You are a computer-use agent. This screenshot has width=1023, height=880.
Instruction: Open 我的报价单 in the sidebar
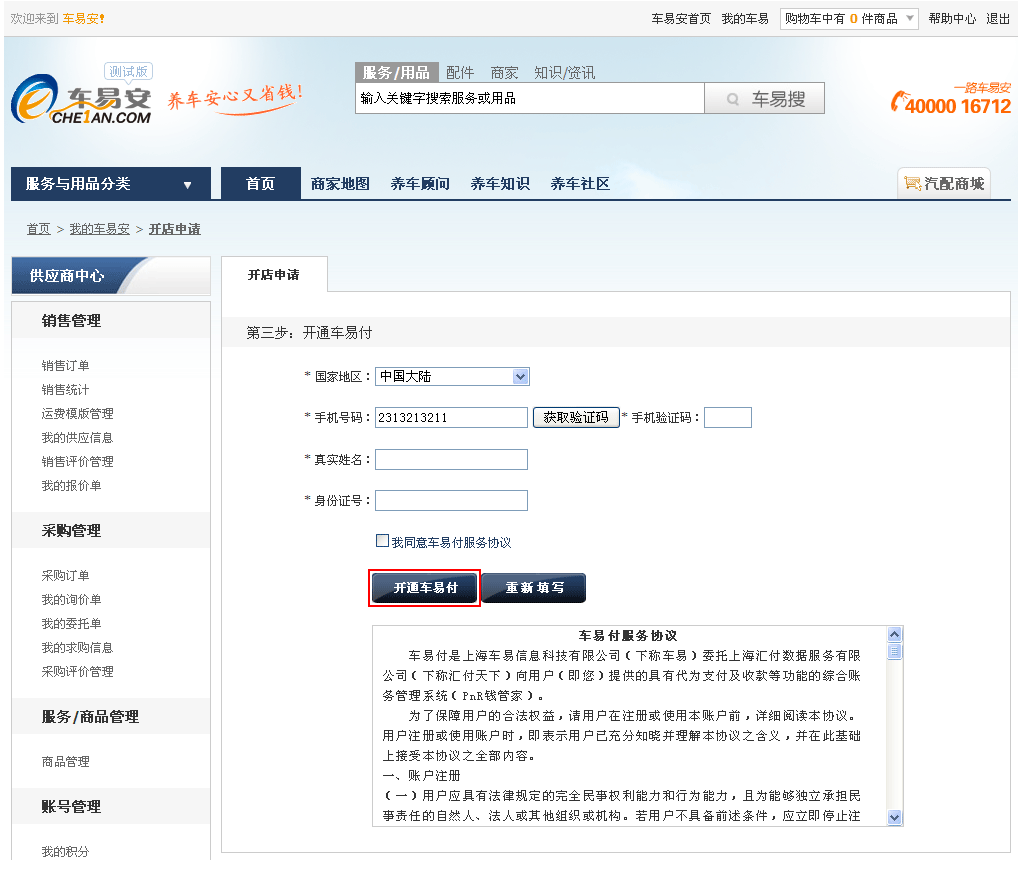point(71,485)
